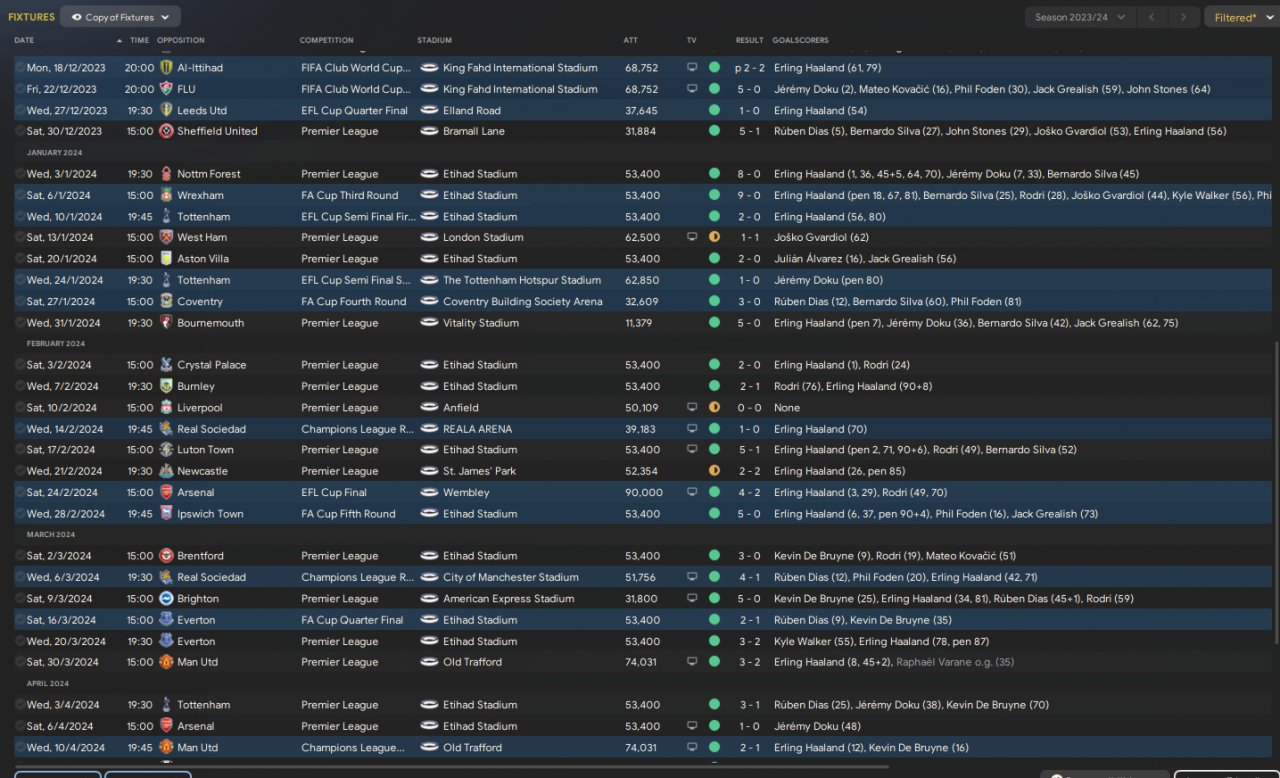The image size is (1280, 778).
Task: Click the Newcastle club badge
Action: (166, 471)
